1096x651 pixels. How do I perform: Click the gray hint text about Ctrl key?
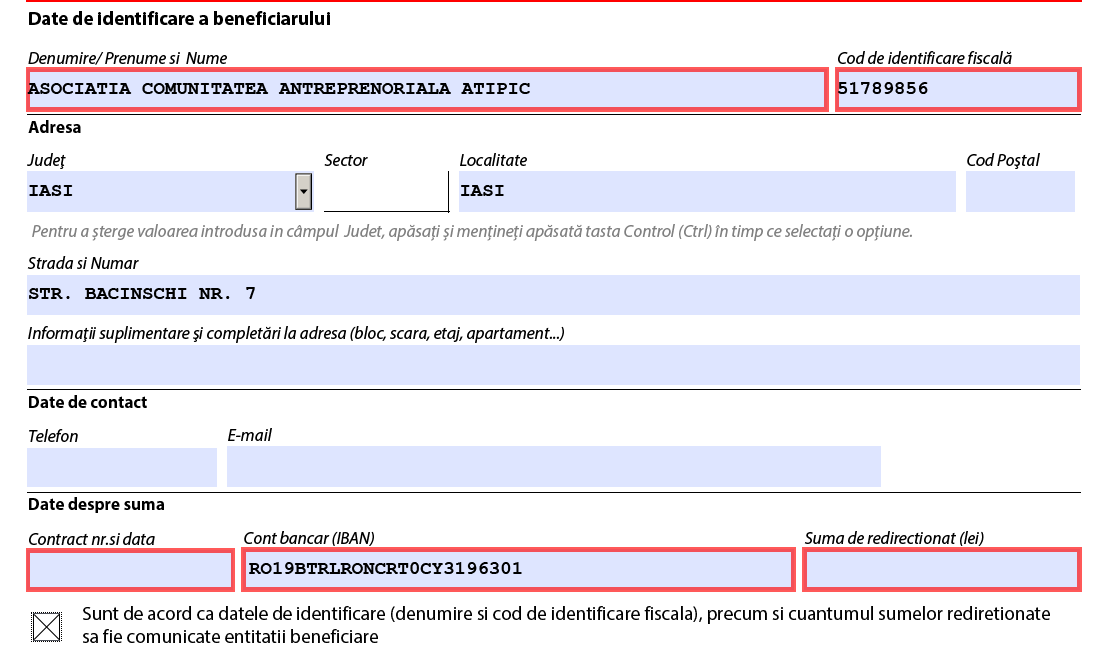472,232
